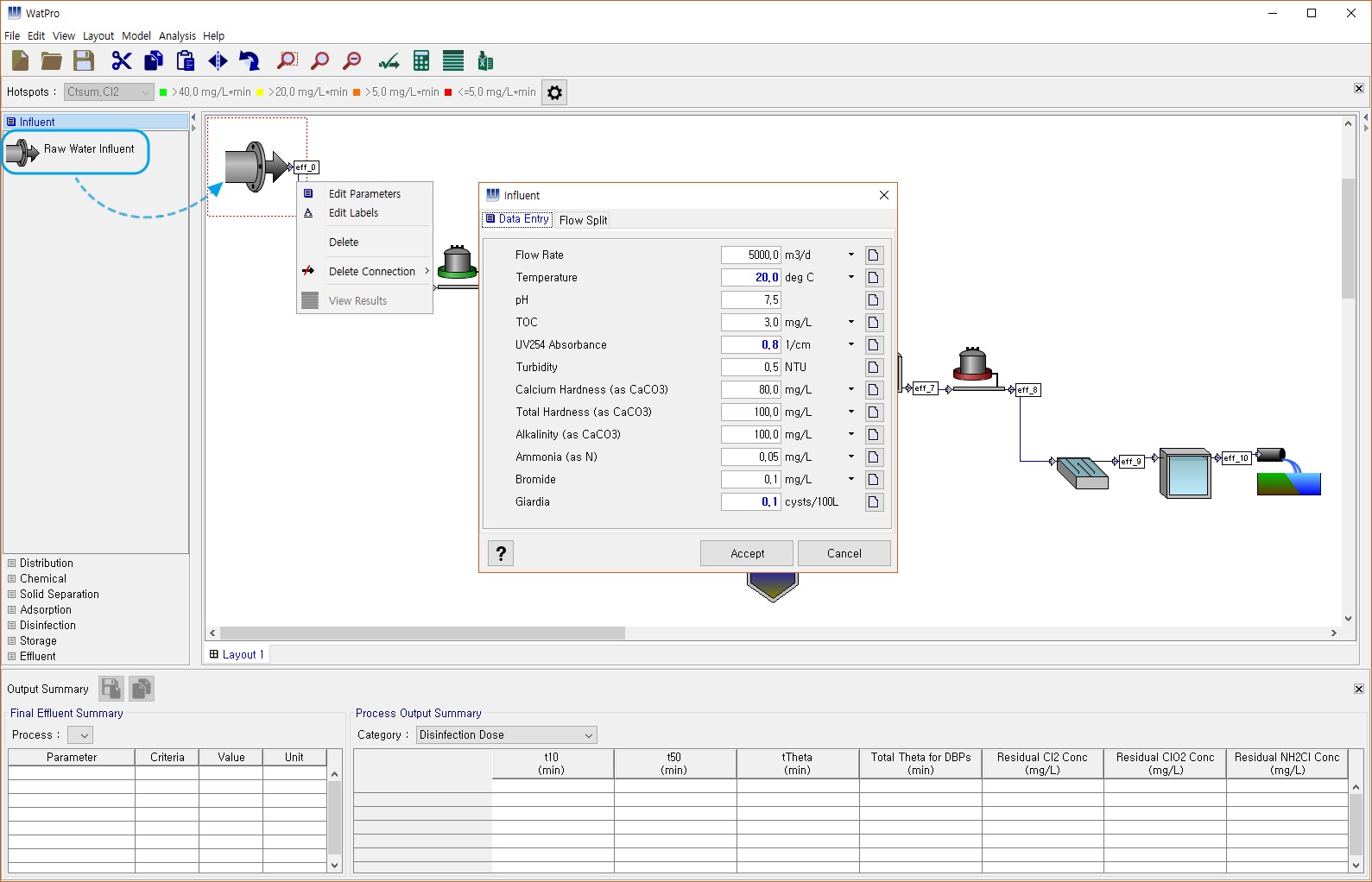
Task: Select Edit Labels from context menu
Action: [353, 213]
